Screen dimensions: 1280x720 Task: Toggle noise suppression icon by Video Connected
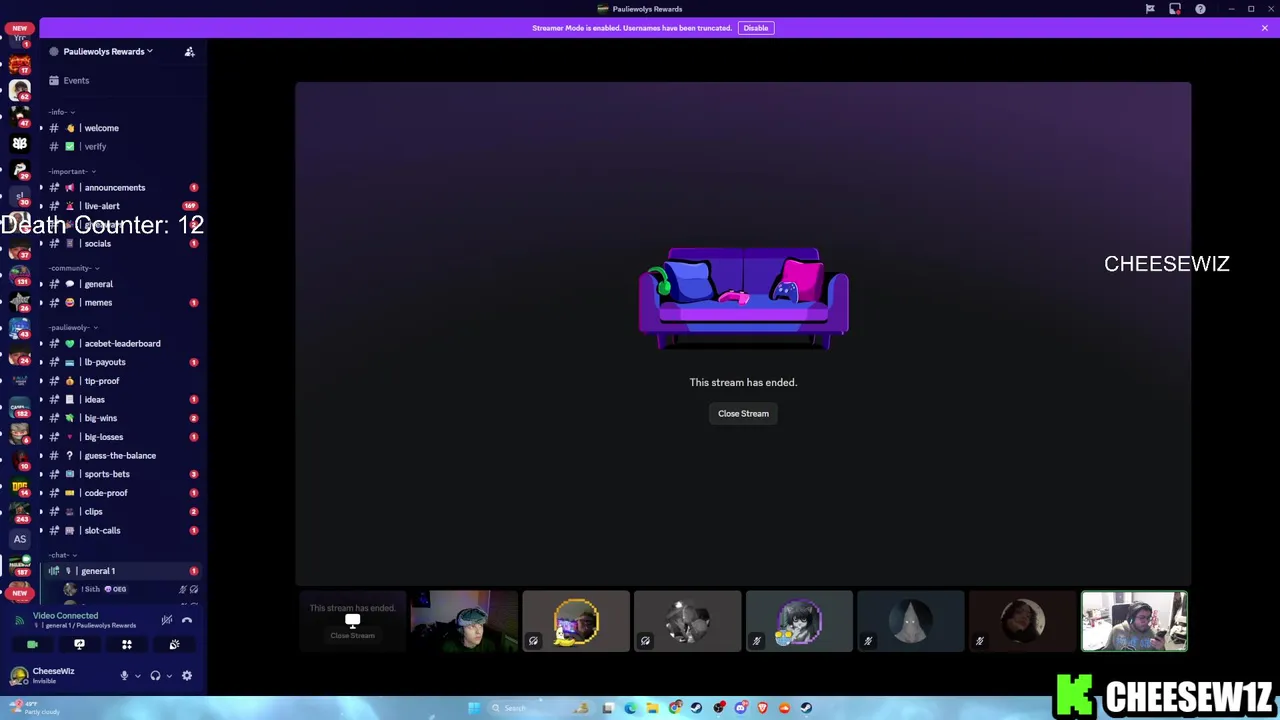167,620
